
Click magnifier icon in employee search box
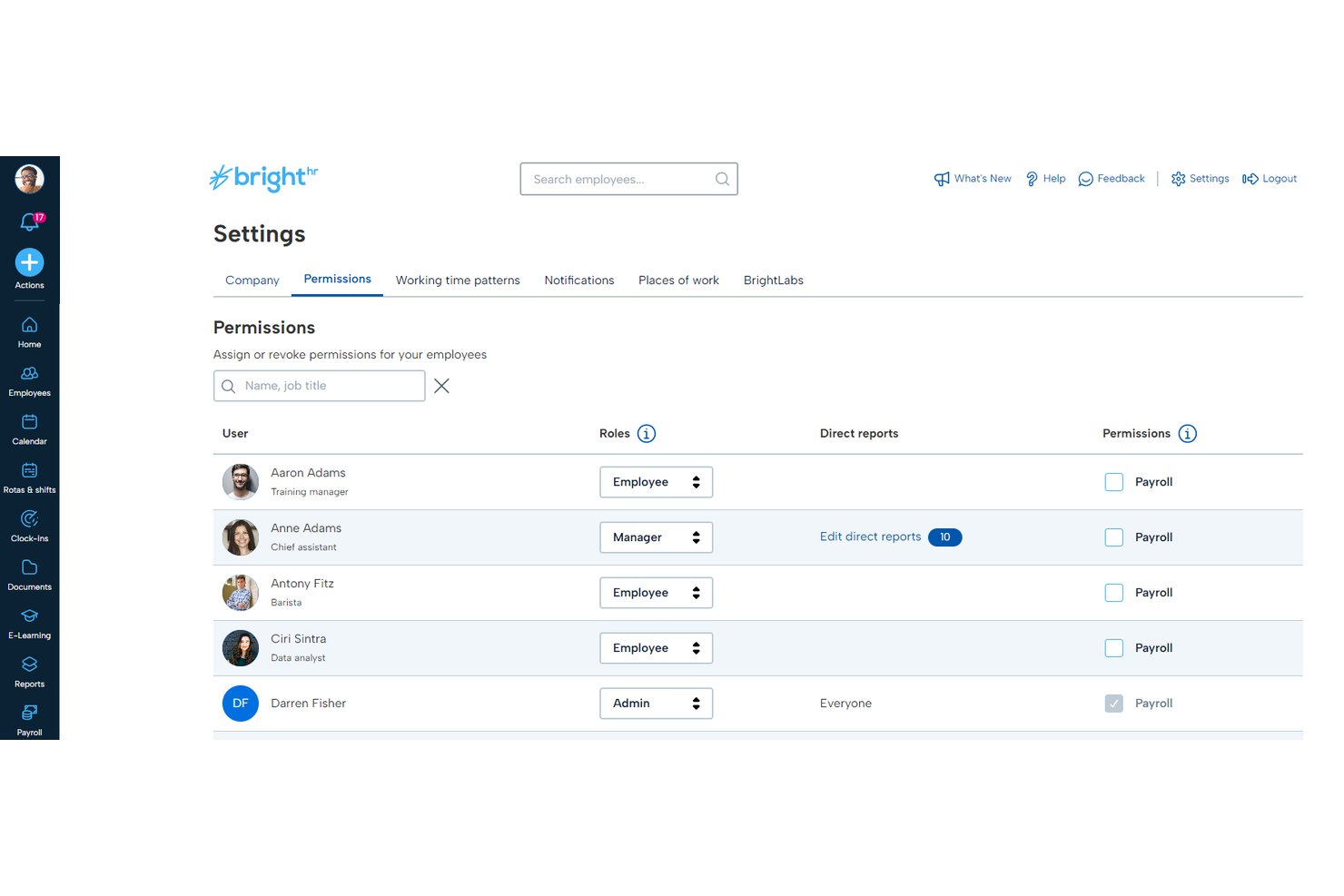tap(722, 179)
